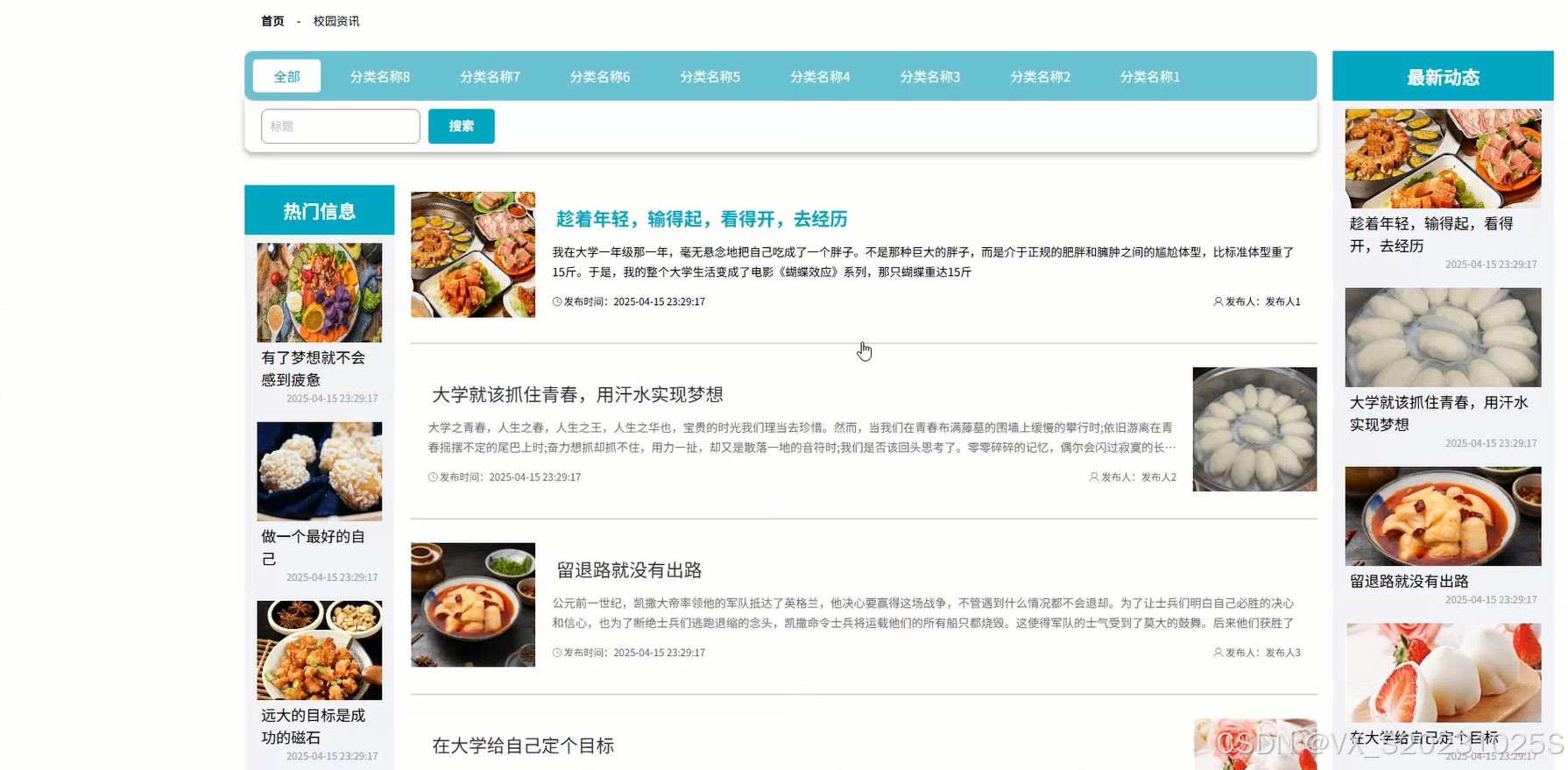Select the 分类名称2 tab

[x=1040, y=76]
